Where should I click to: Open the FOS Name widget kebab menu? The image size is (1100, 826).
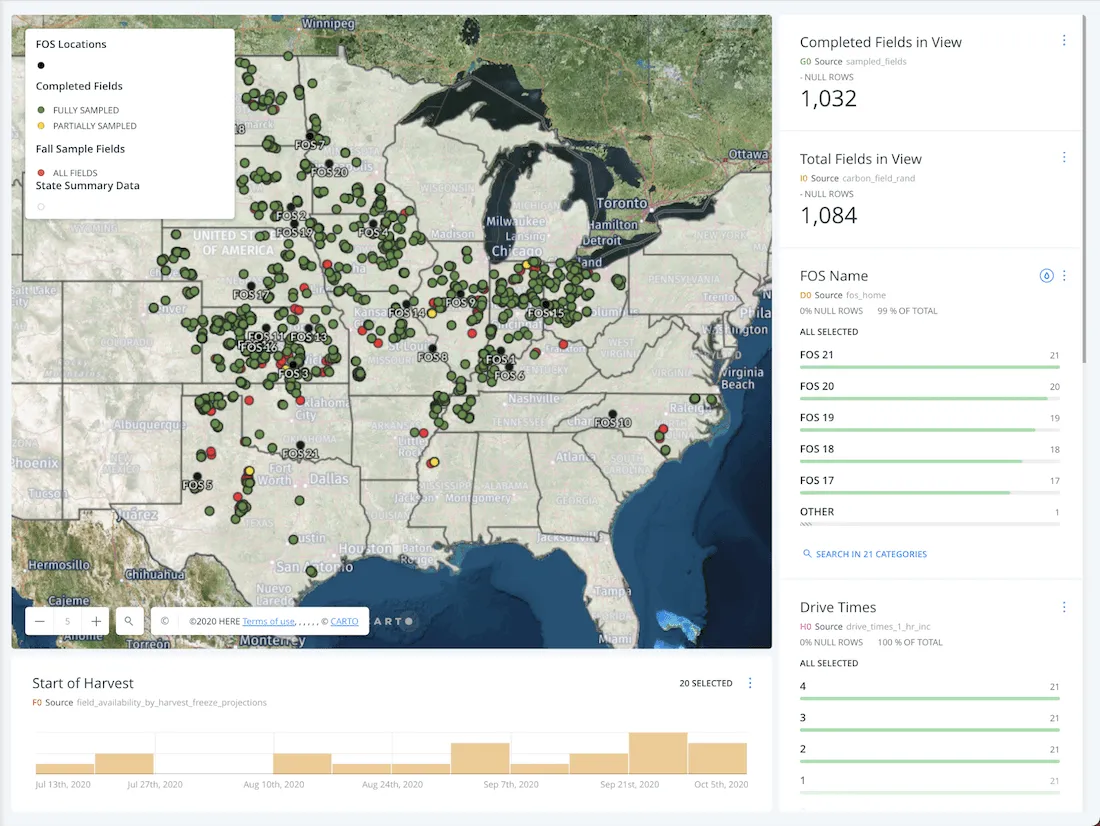click(x=1064, y=276)
